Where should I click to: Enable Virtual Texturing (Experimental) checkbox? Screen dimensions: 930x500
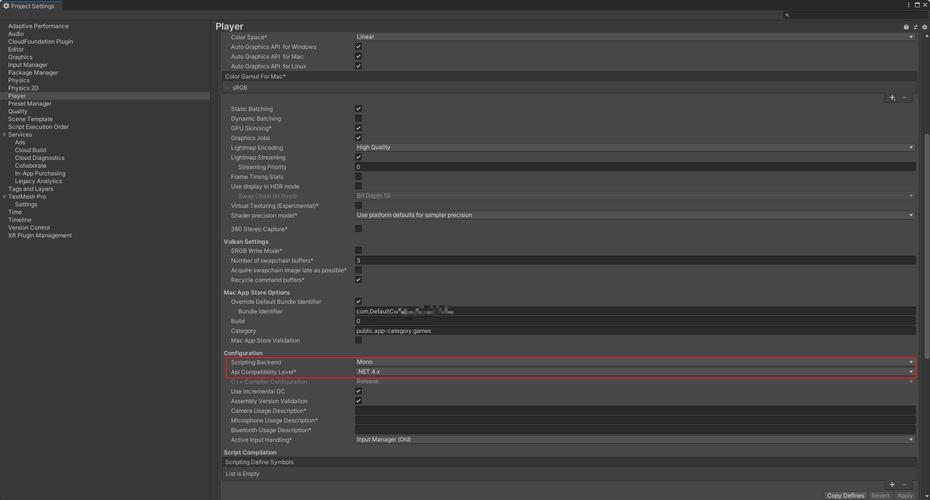358,206
